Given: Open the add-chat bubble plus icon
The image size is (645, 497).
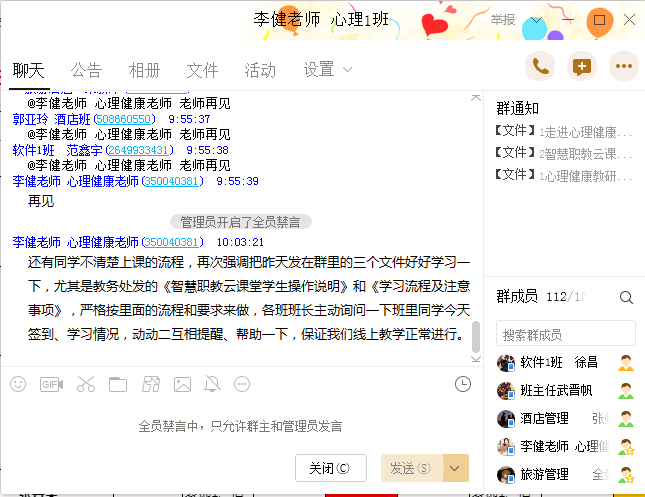Looking at the screenshot, I should (x=582, y=66).
